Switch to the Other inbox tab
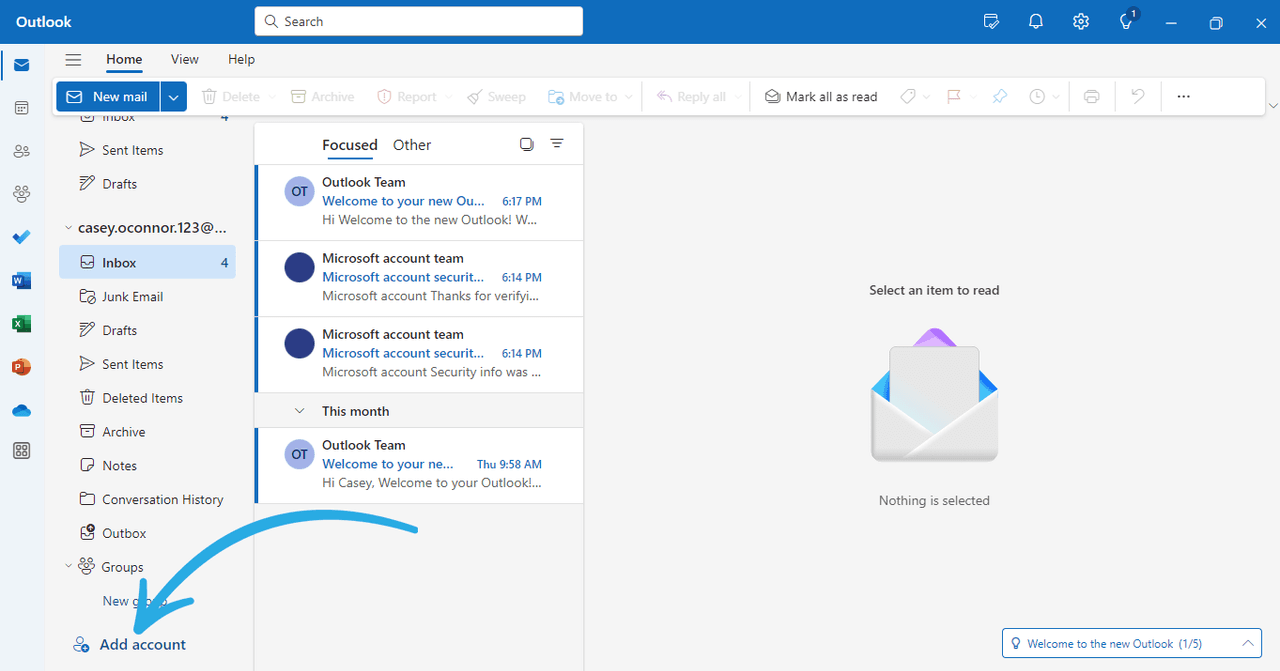1280x671 pixels. [411, 144]
